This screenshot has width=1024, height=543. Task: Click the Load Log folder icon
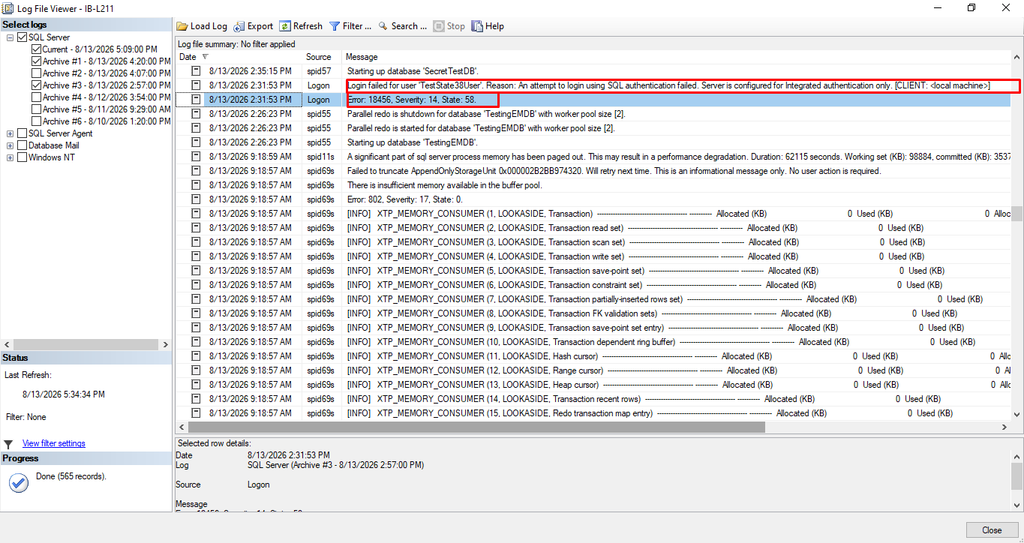pos(182,26)
